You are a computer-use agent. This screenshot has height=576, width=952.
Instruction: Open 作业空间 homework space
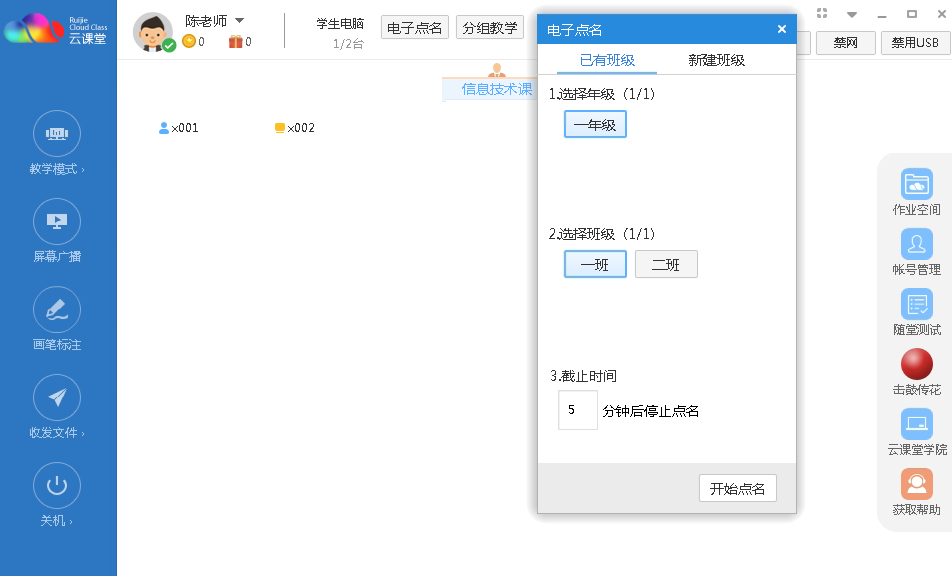point(916,184)
